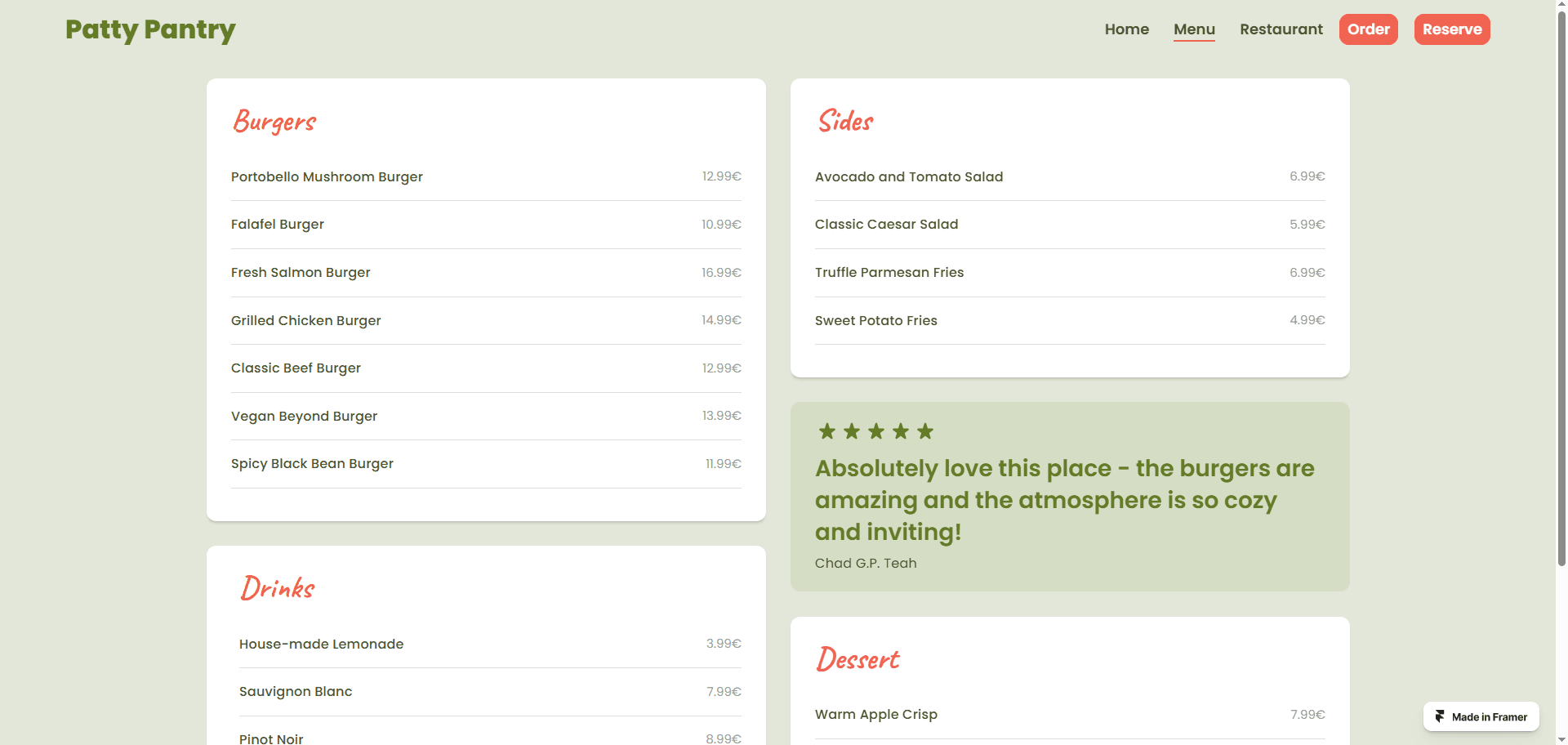Click House-made Lemonade item
This screenshot has height=745, width=1568.
[322, 644]
